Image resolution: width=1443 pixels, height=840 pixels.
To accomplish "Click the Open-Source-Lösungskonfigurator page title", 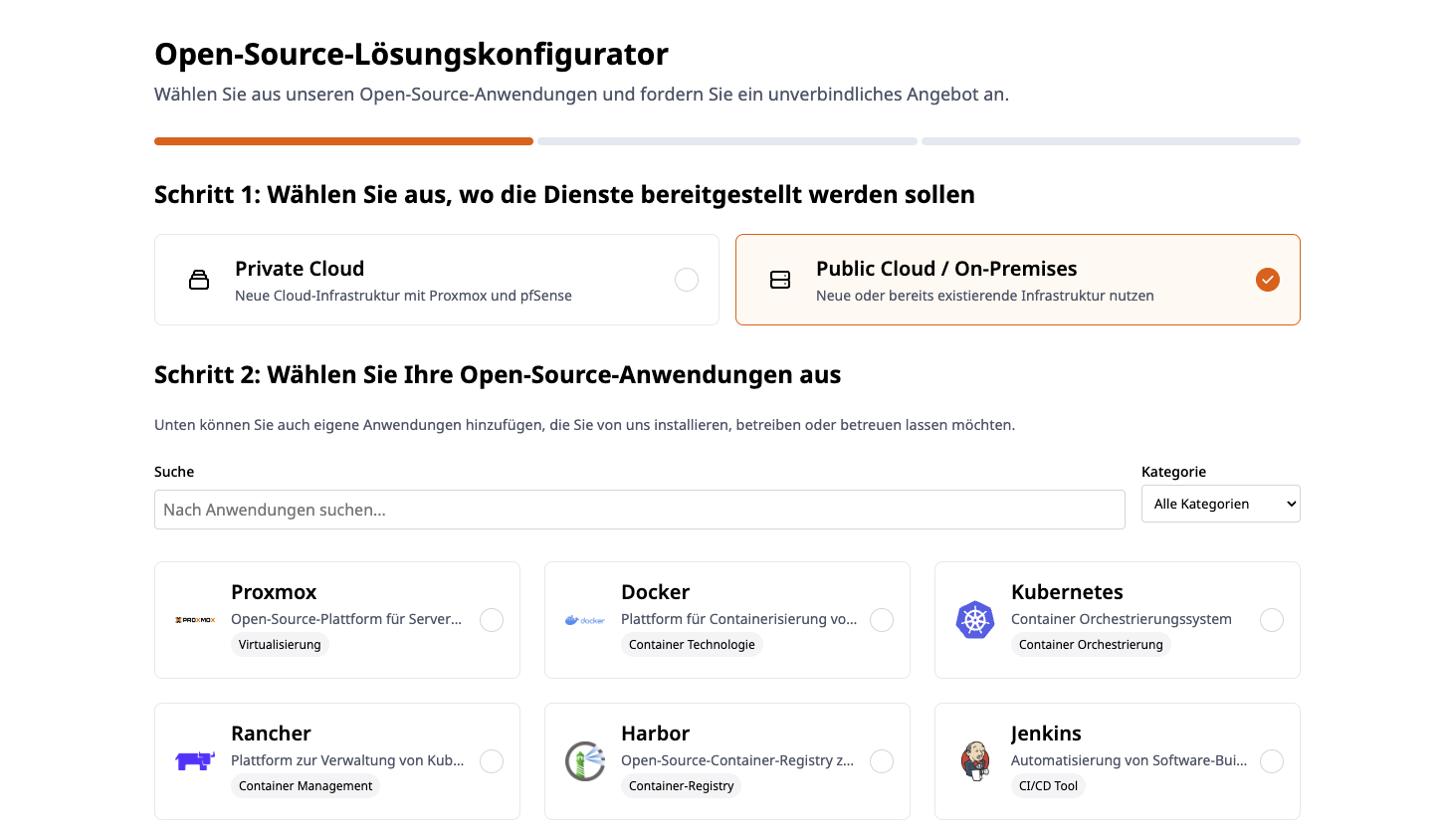I will pos(411,54).
